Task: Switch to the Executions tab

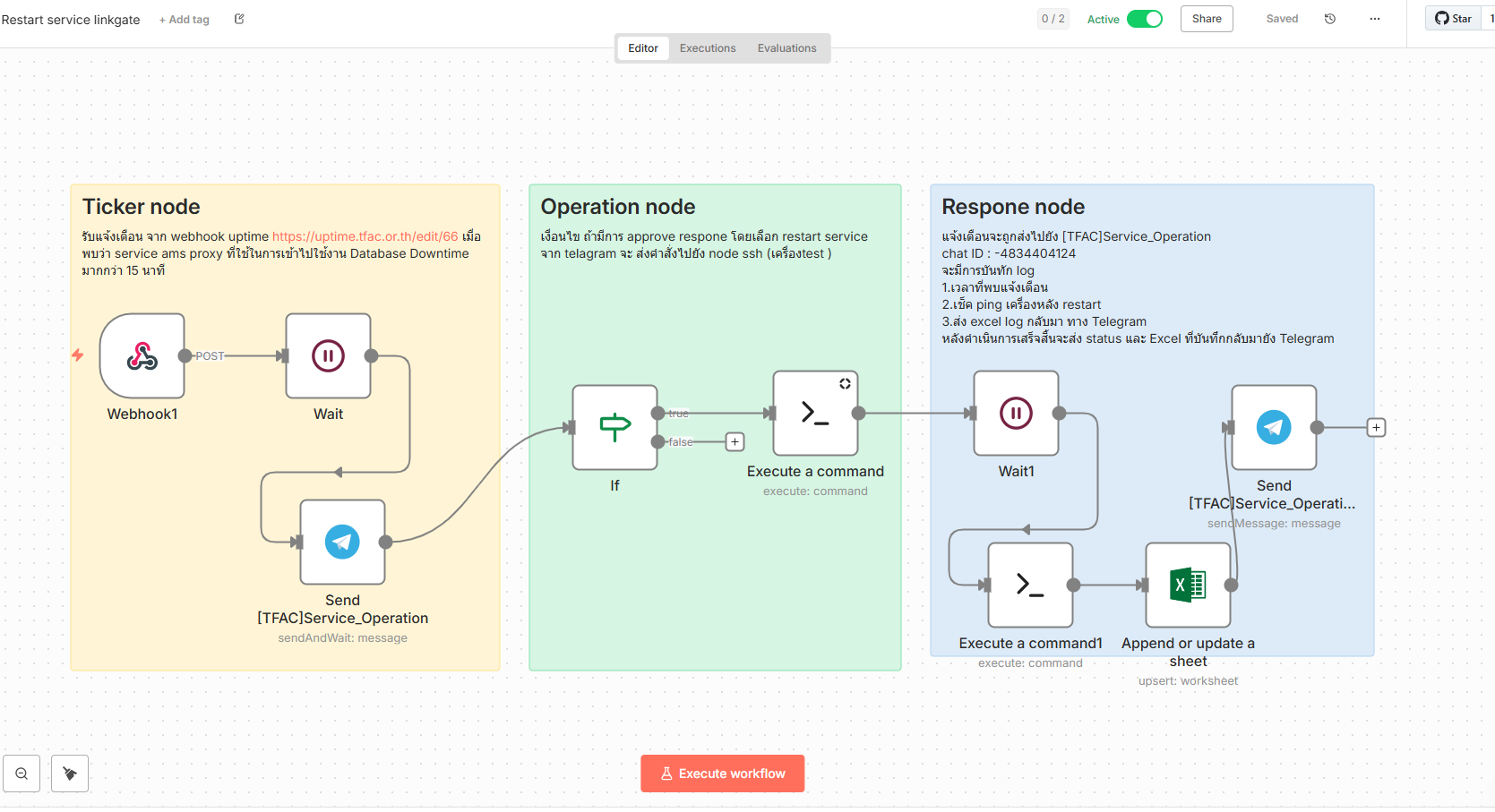Action: click(x=707, y=47)
